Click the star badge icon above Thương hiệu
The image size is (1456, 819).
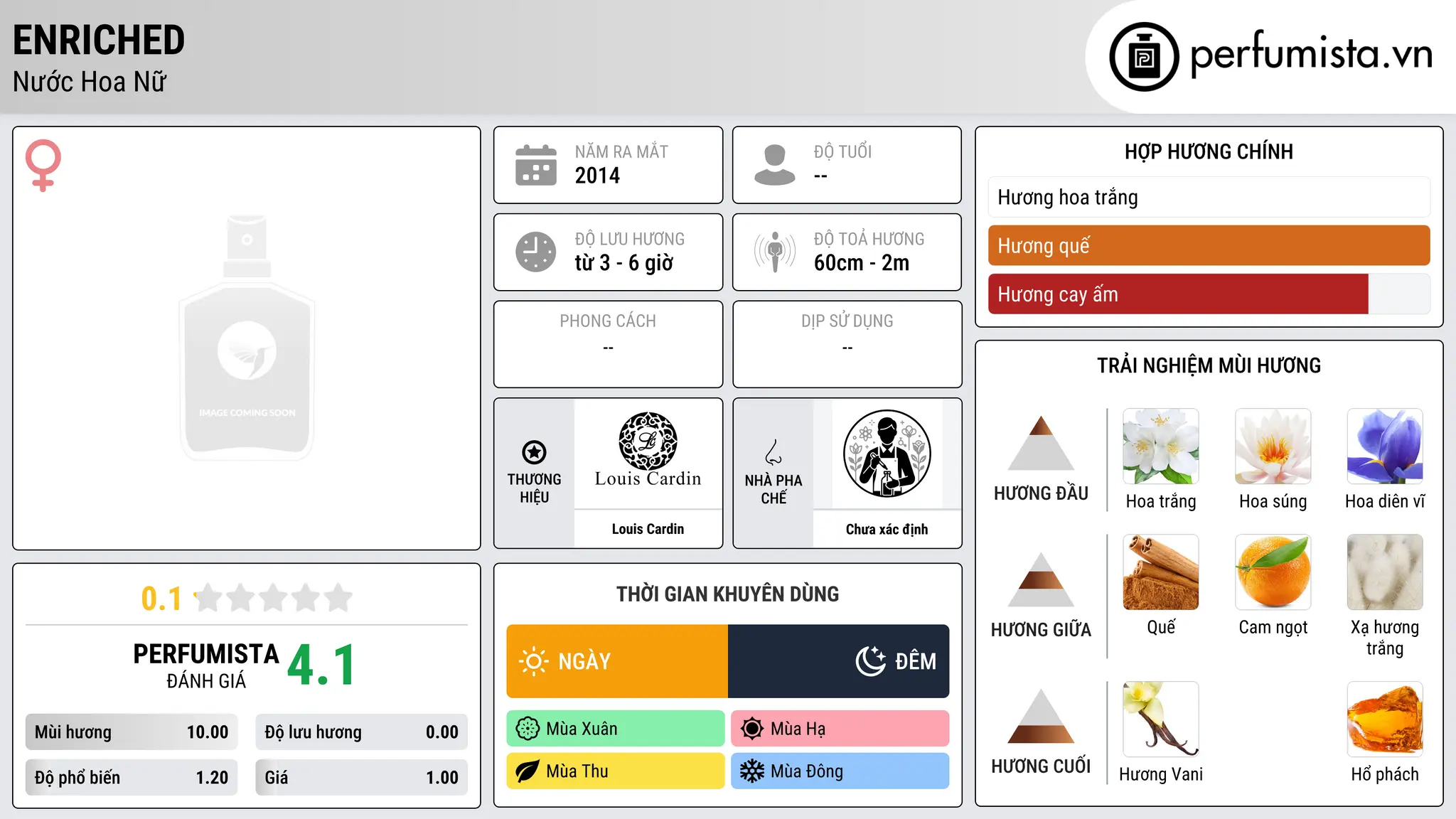coord(535,452)
